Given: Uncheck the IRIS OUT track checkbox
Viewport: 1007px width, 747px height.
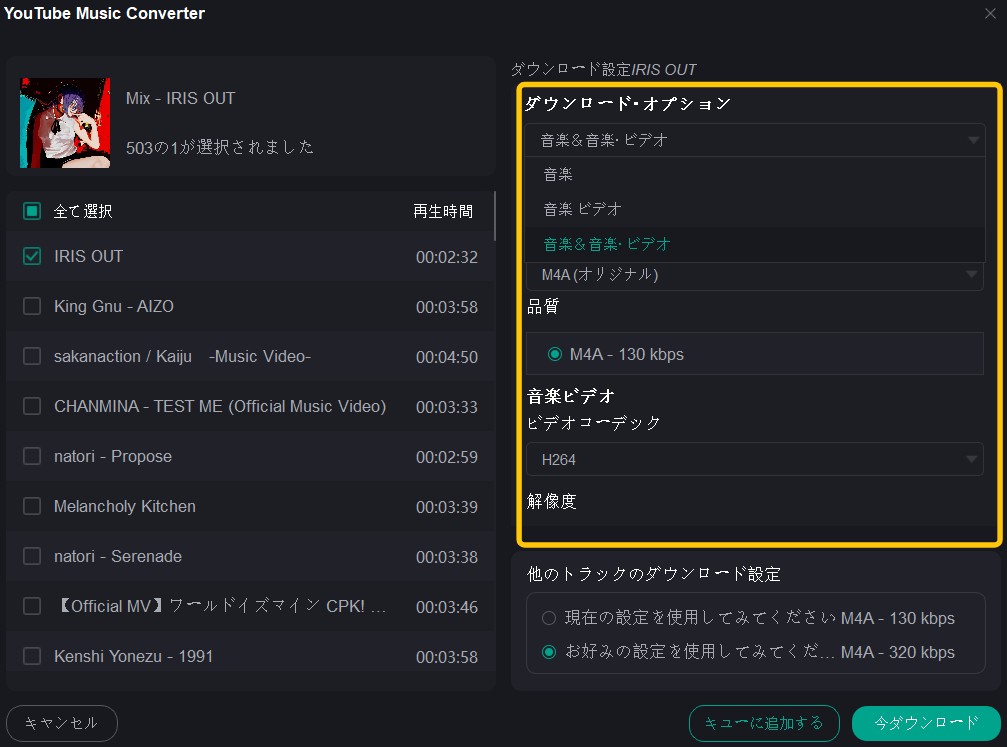Looking at the screenshot, I should (31, 256).
